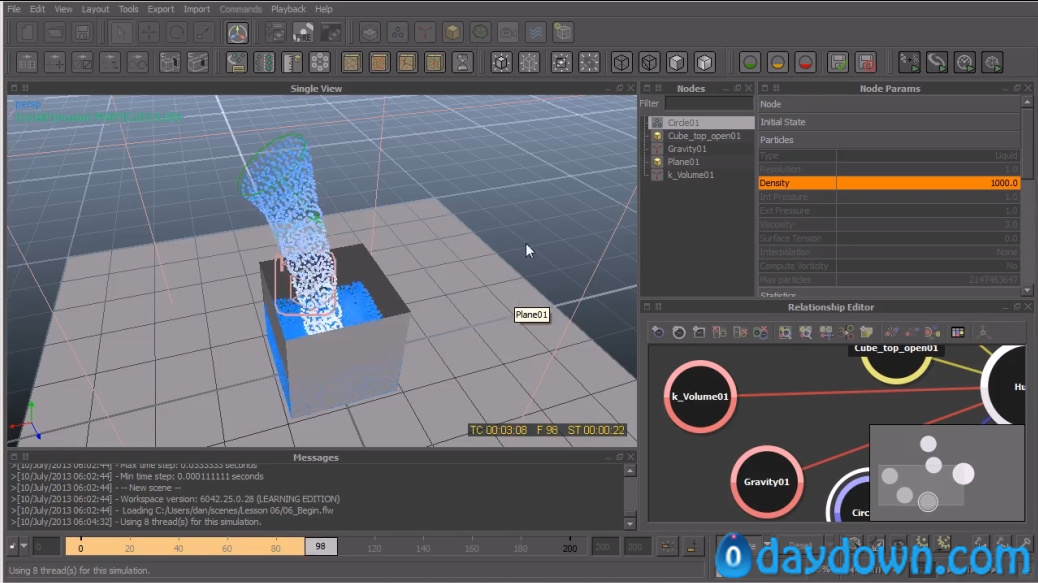
Task: Click the New scene icon
Action: [x=26, y=32]
